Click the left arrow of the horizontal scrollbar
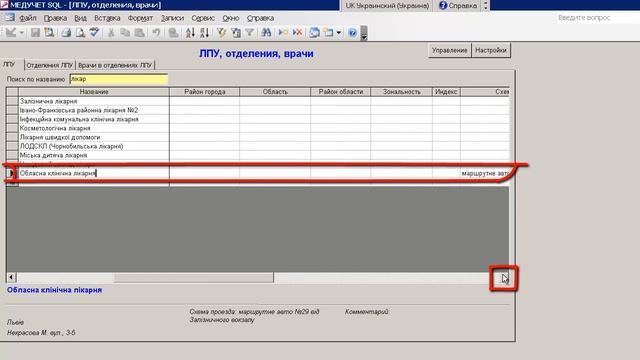The width and height of the screenshot is (640, 360). pos(11,278)
